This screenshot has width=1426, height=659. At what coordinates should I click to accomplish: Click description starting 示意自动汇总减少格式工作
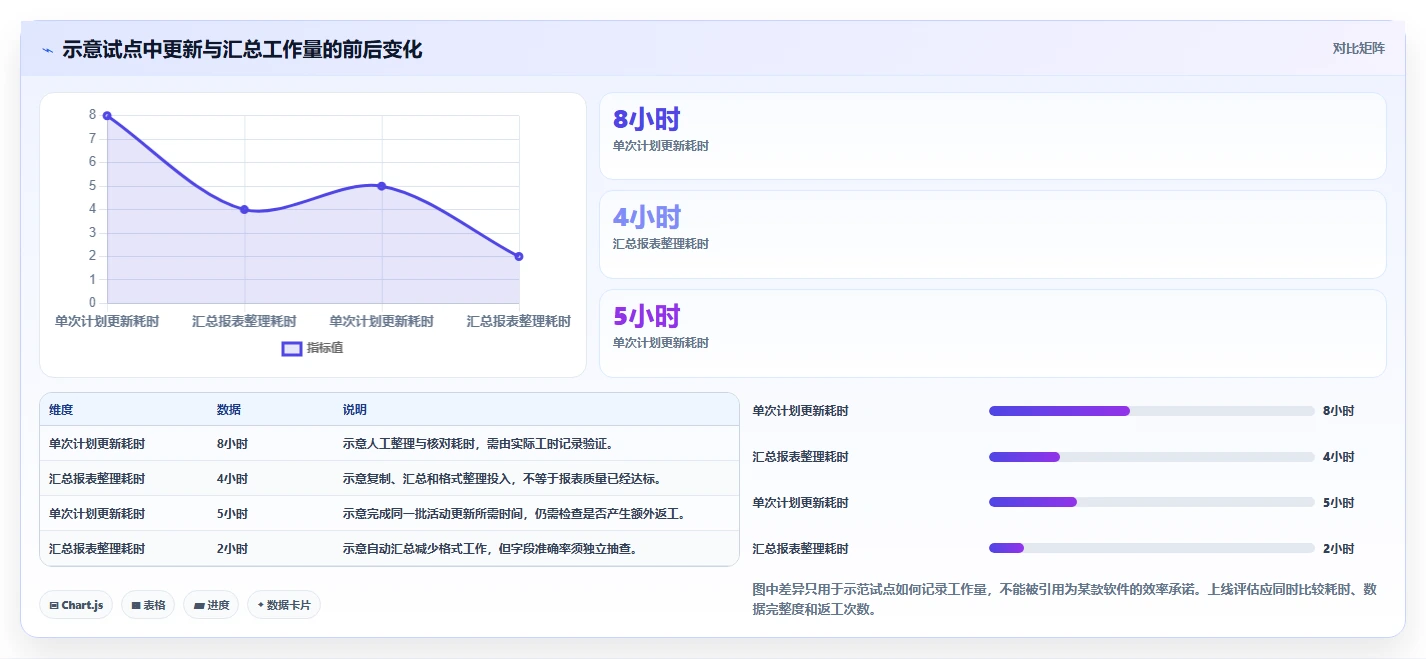point(491,549)
